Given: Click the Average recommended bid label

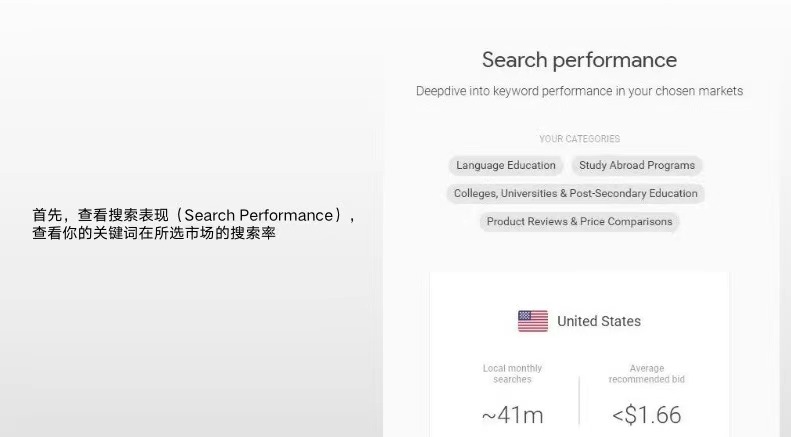Looking at the screenshot, I should (x=646, y=374).
